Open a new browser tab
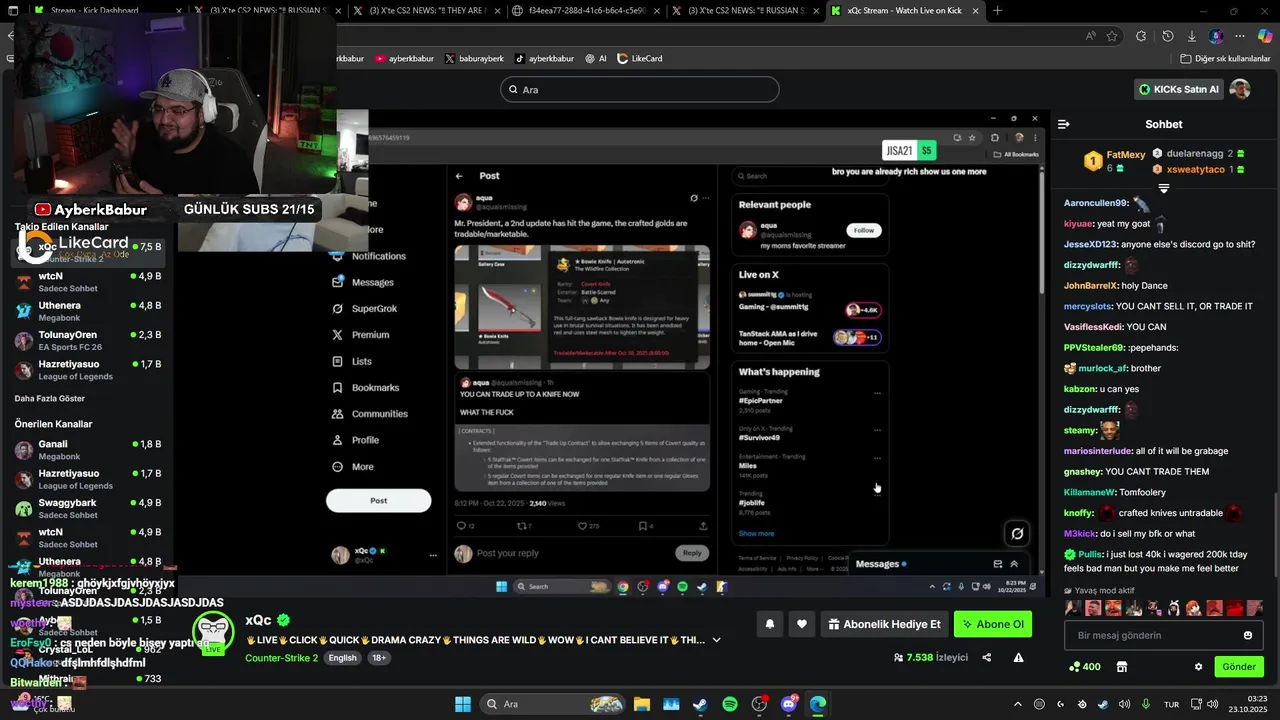The width and height of the screenshot is (1280, 720). [x=997, y=11]
